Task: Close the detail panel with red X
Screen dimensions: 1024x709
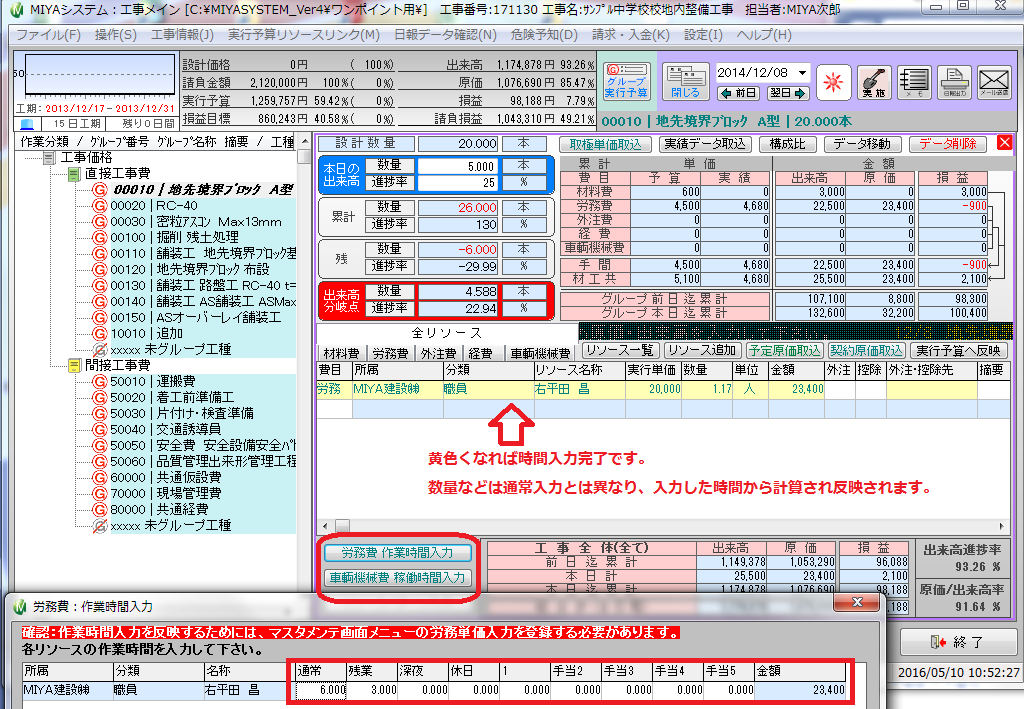Action: click(x=1004, y=142)
